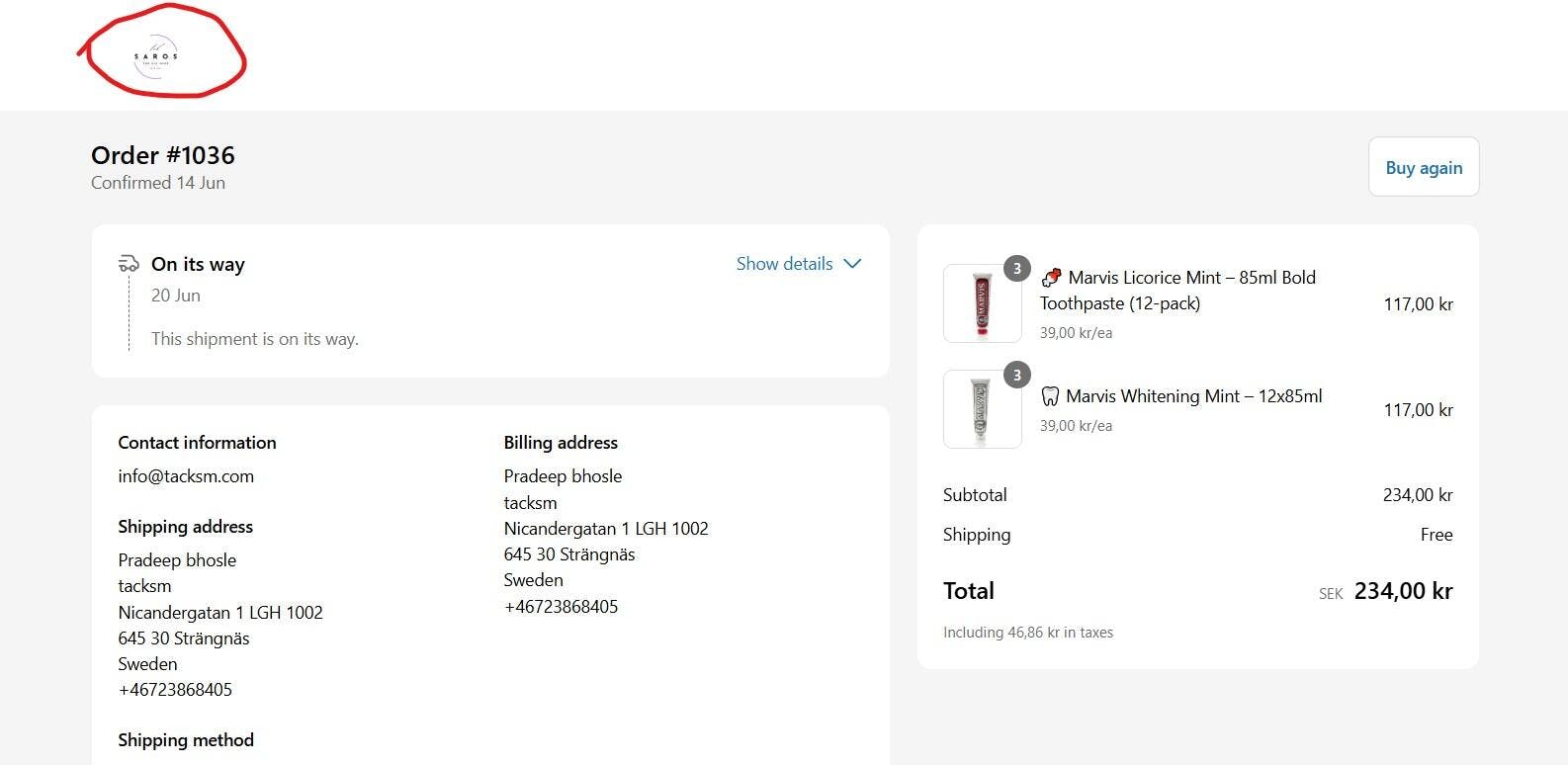1568x765 pixels.
Task: Click the Order #1036 heading
Action: click(x=163, y=155)
